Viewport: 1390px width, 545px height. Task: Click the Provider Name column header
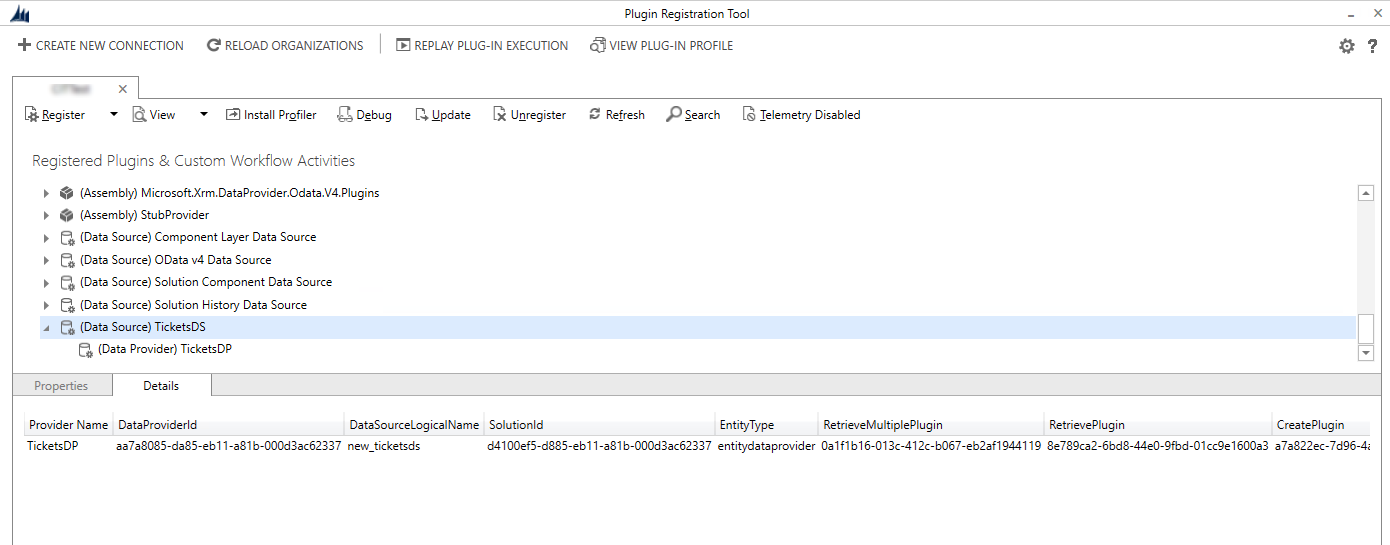click(x=68, y=425)
